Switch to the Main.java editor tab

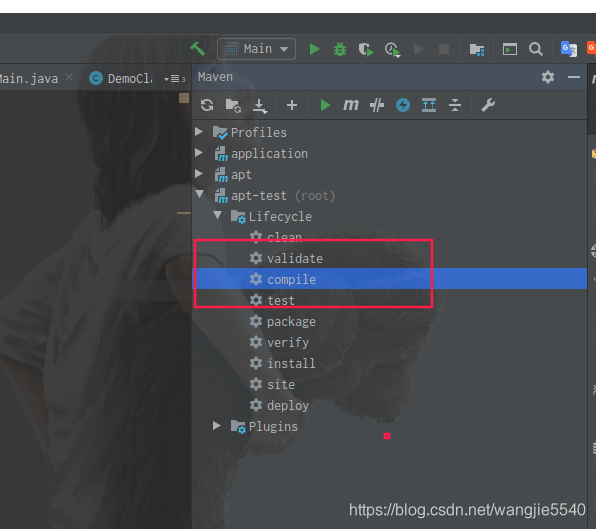(29, 79)
